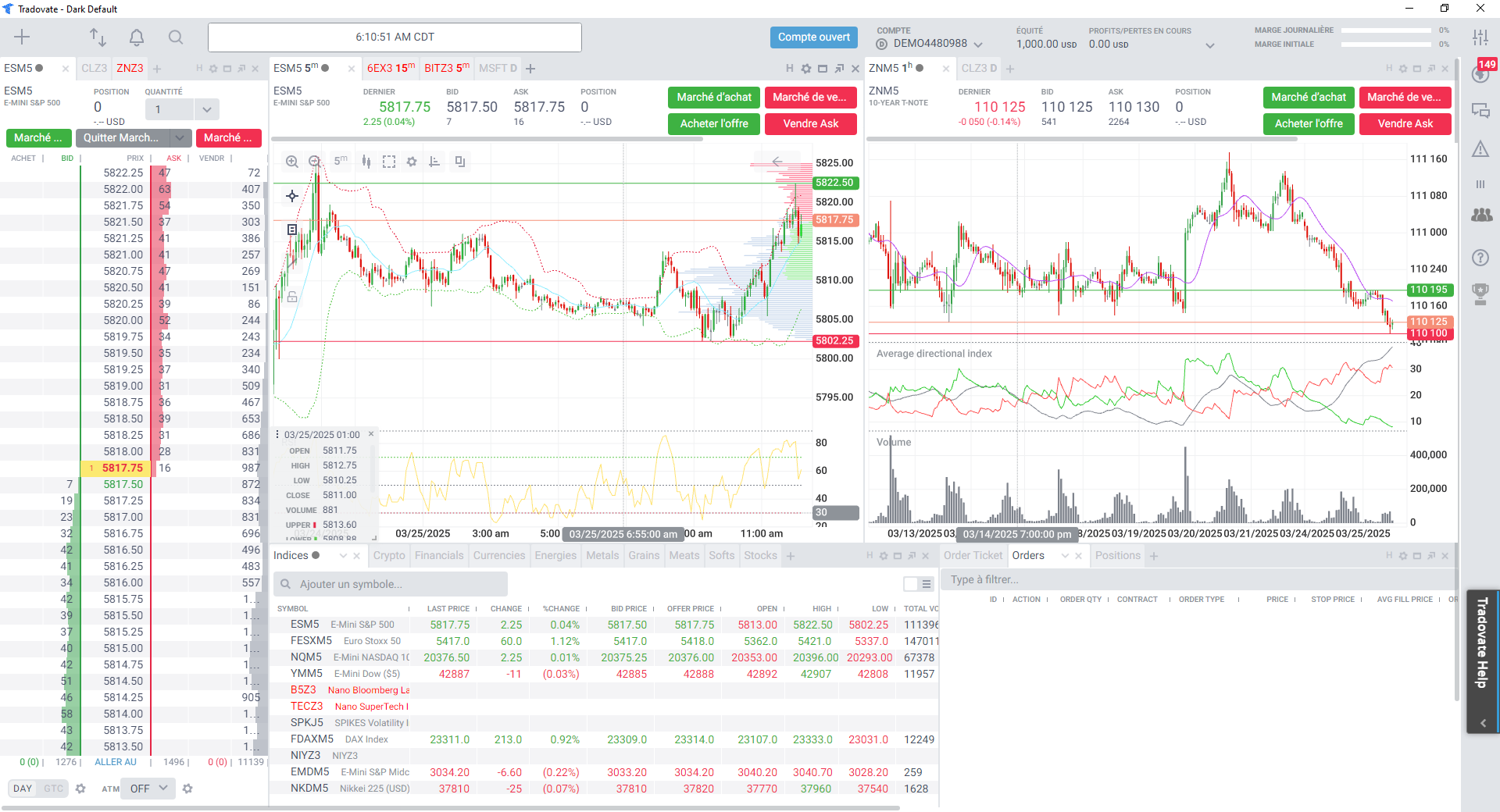Toggle the Indices list view switch

919,584
